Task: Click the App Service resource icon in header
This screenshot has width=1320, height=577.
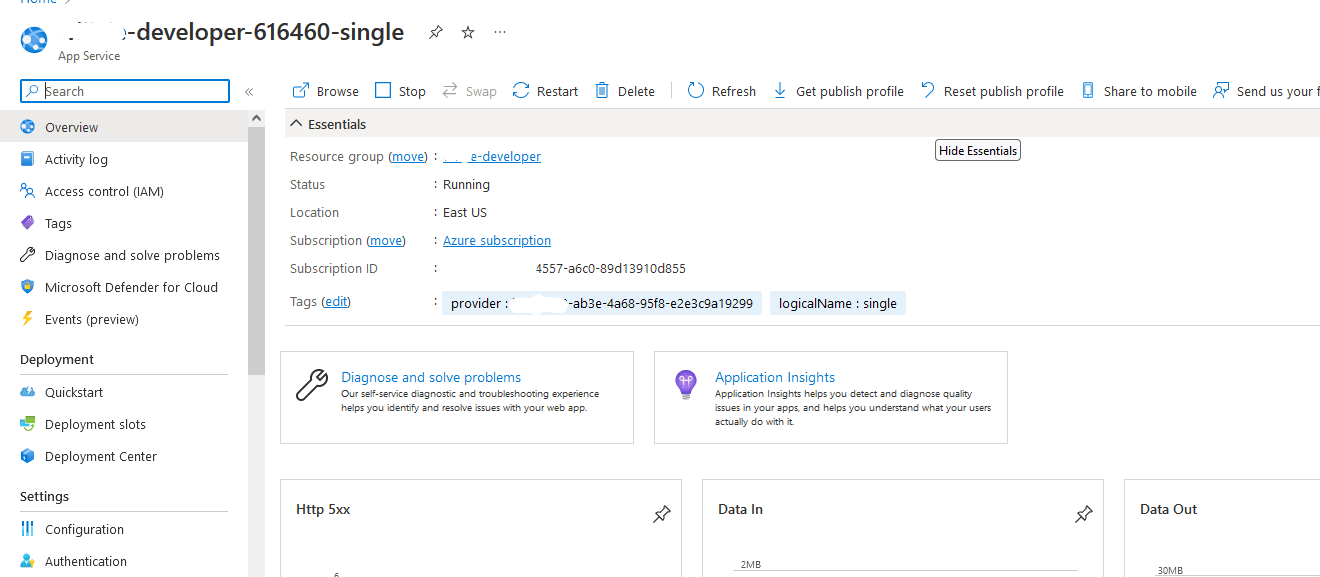Action: pyautogui.click(x=35, y=39)
